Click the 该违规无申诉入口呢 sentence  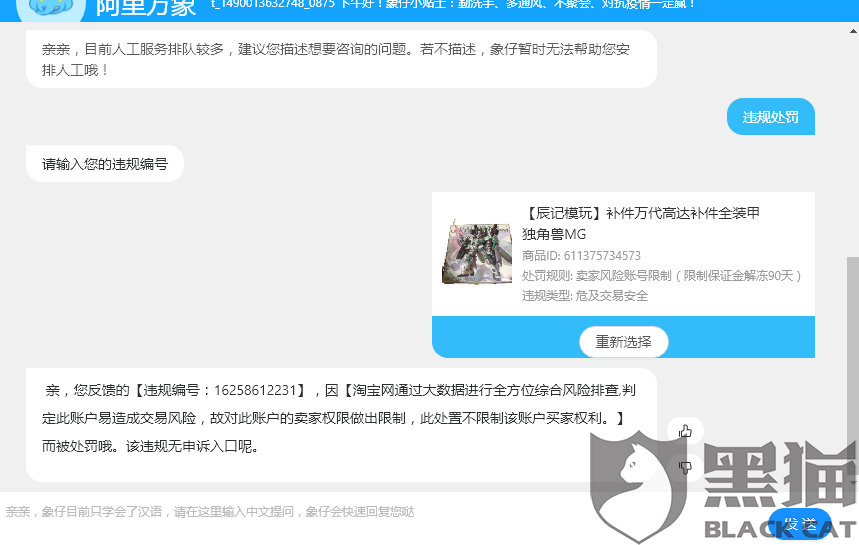192,446
